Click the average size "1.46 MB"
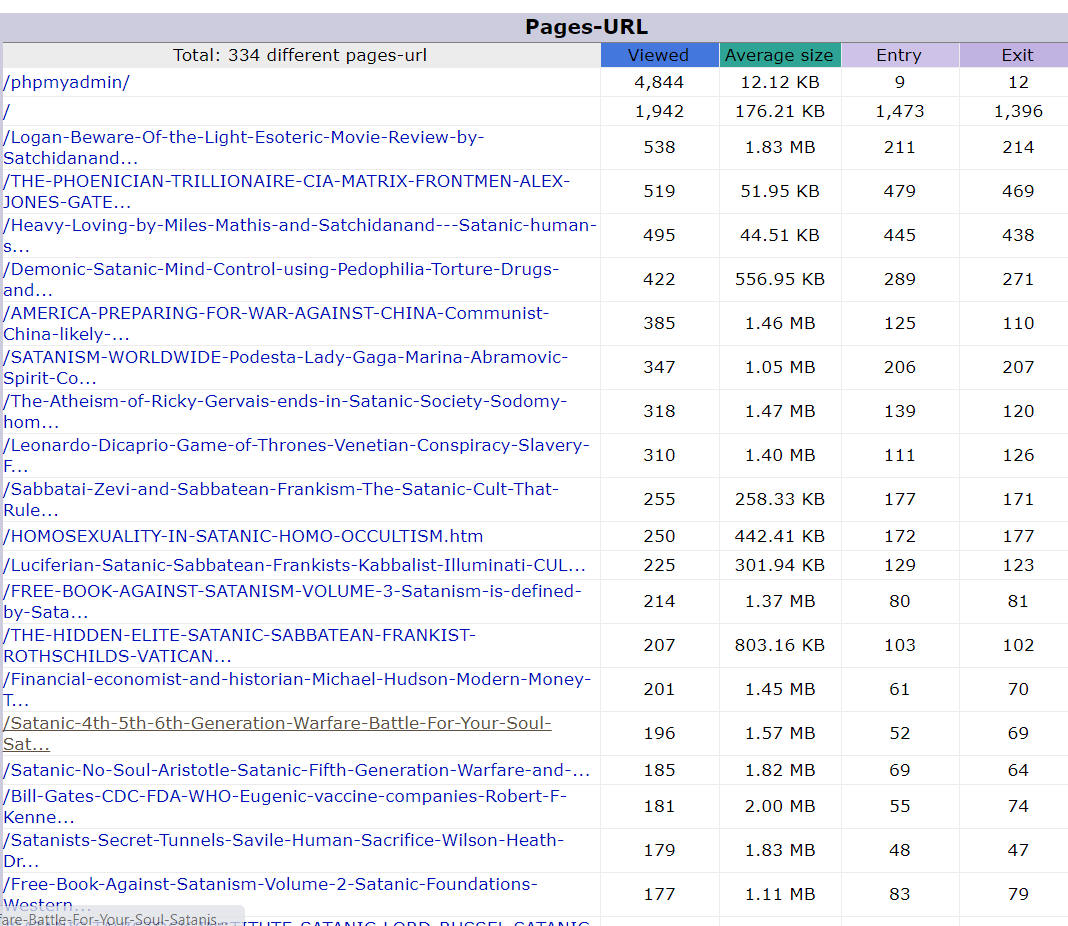This screenshot has height=926, width=1068. tap(780, 323)
